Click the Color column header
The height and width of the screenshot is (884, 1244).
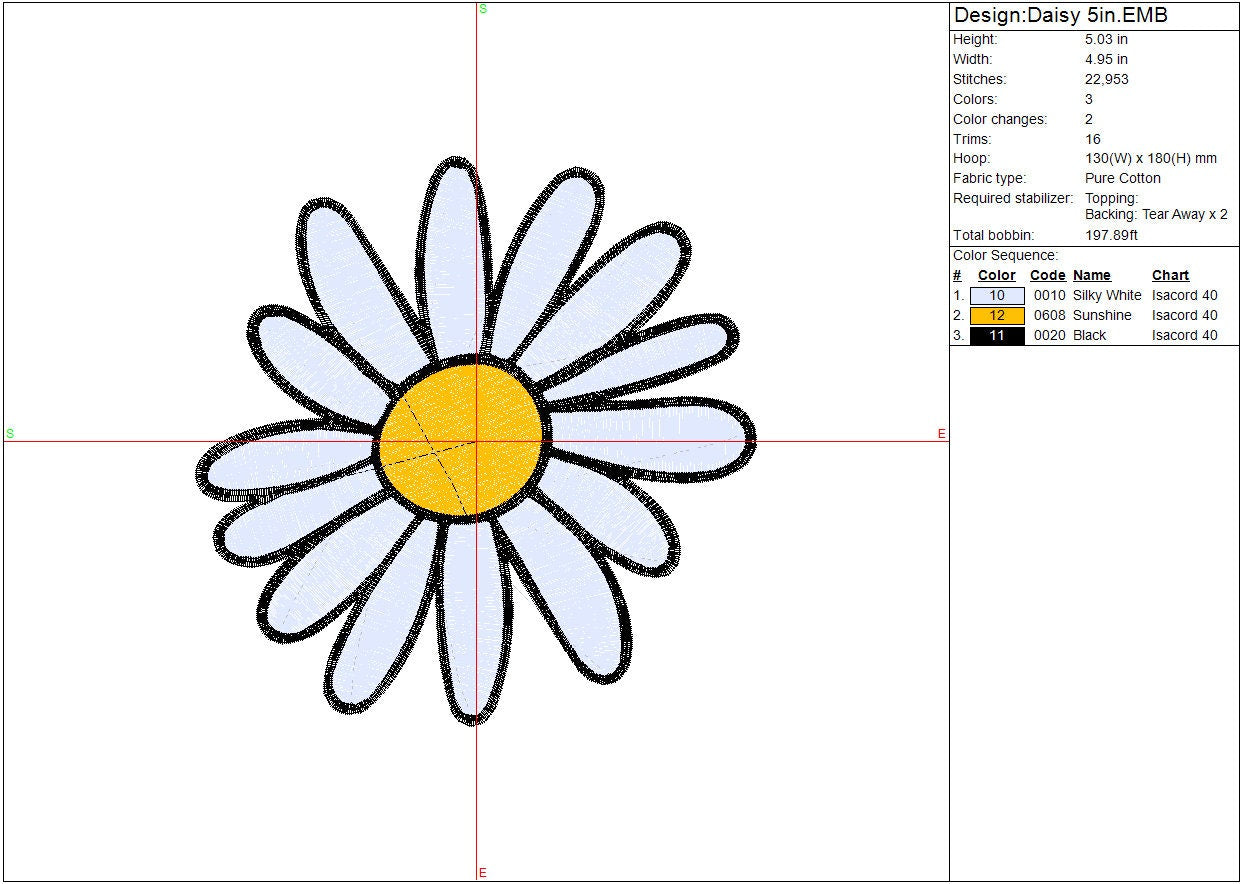(996, 276)
